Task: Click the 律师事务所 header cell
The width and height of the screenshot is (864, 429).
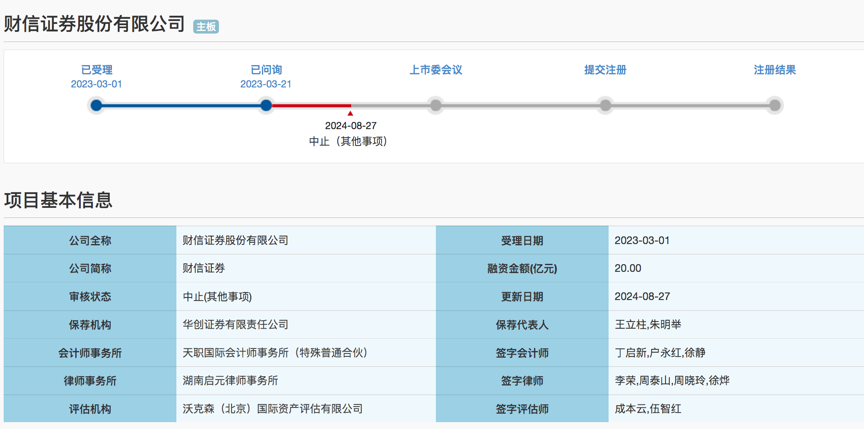Action: [90, 381]
